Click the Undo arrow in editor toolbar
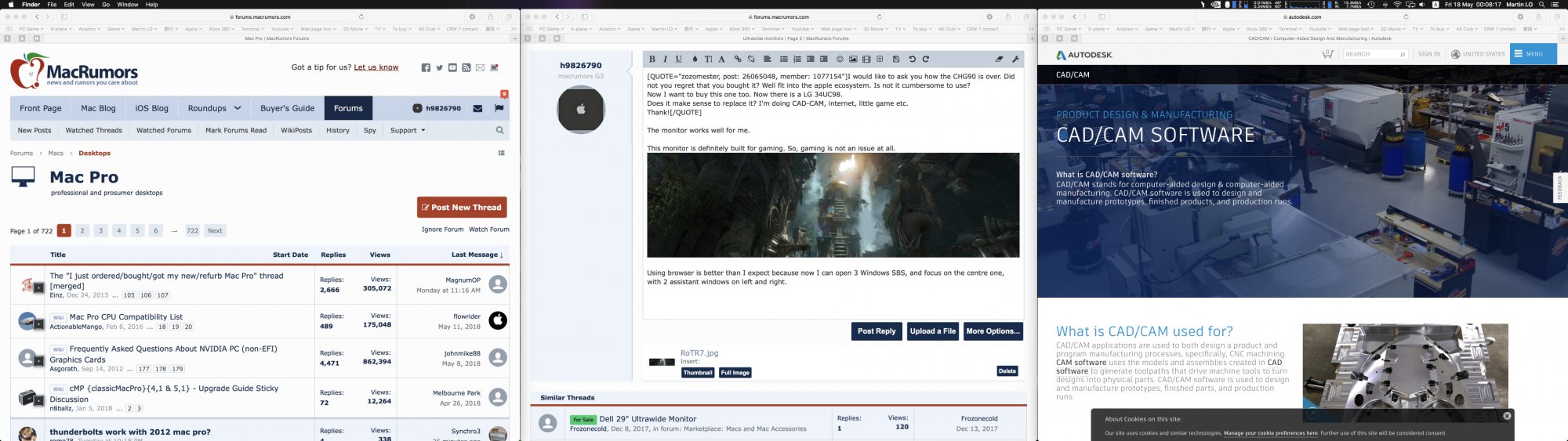This screenshot has height=441, width=1568. pyautogui.click(x=912, y=60)
